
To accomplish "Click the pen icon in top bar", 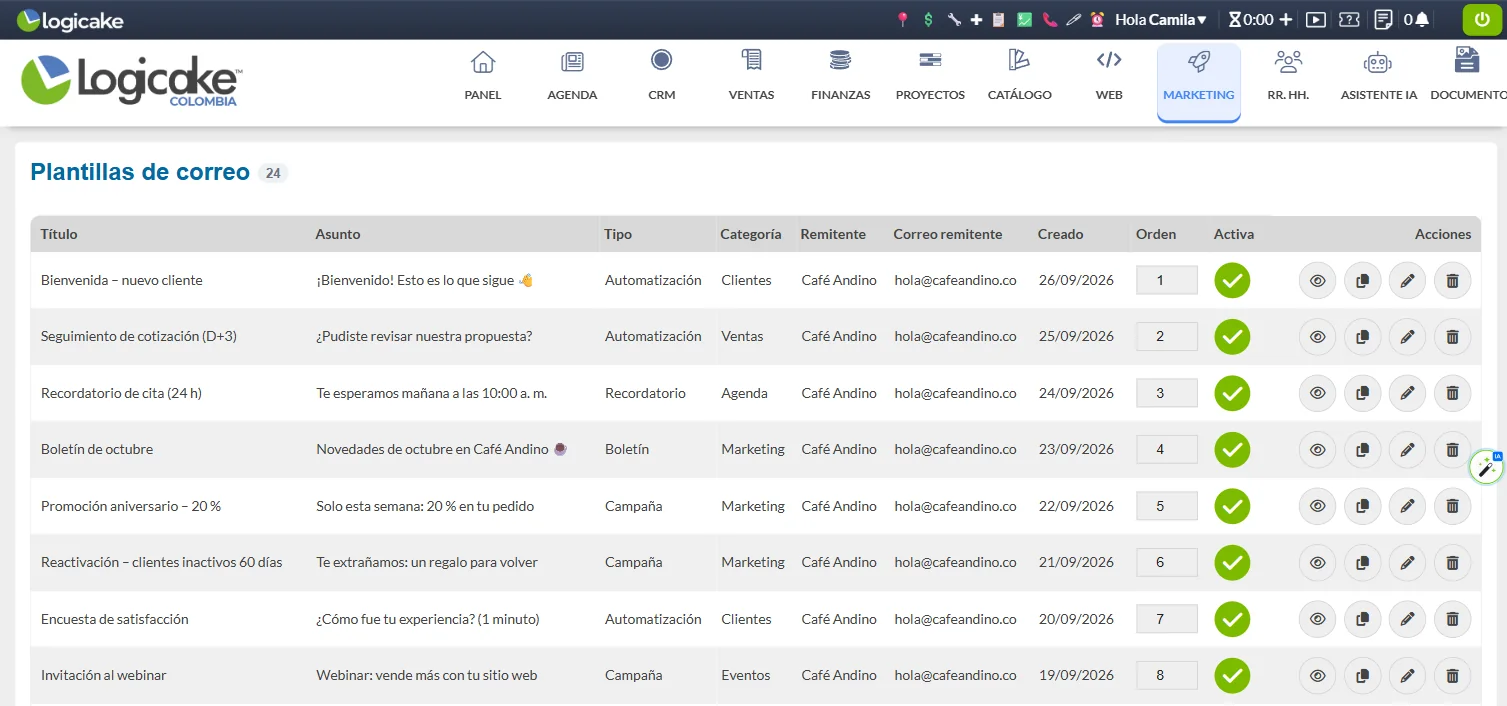I will tap(1073, 19).
